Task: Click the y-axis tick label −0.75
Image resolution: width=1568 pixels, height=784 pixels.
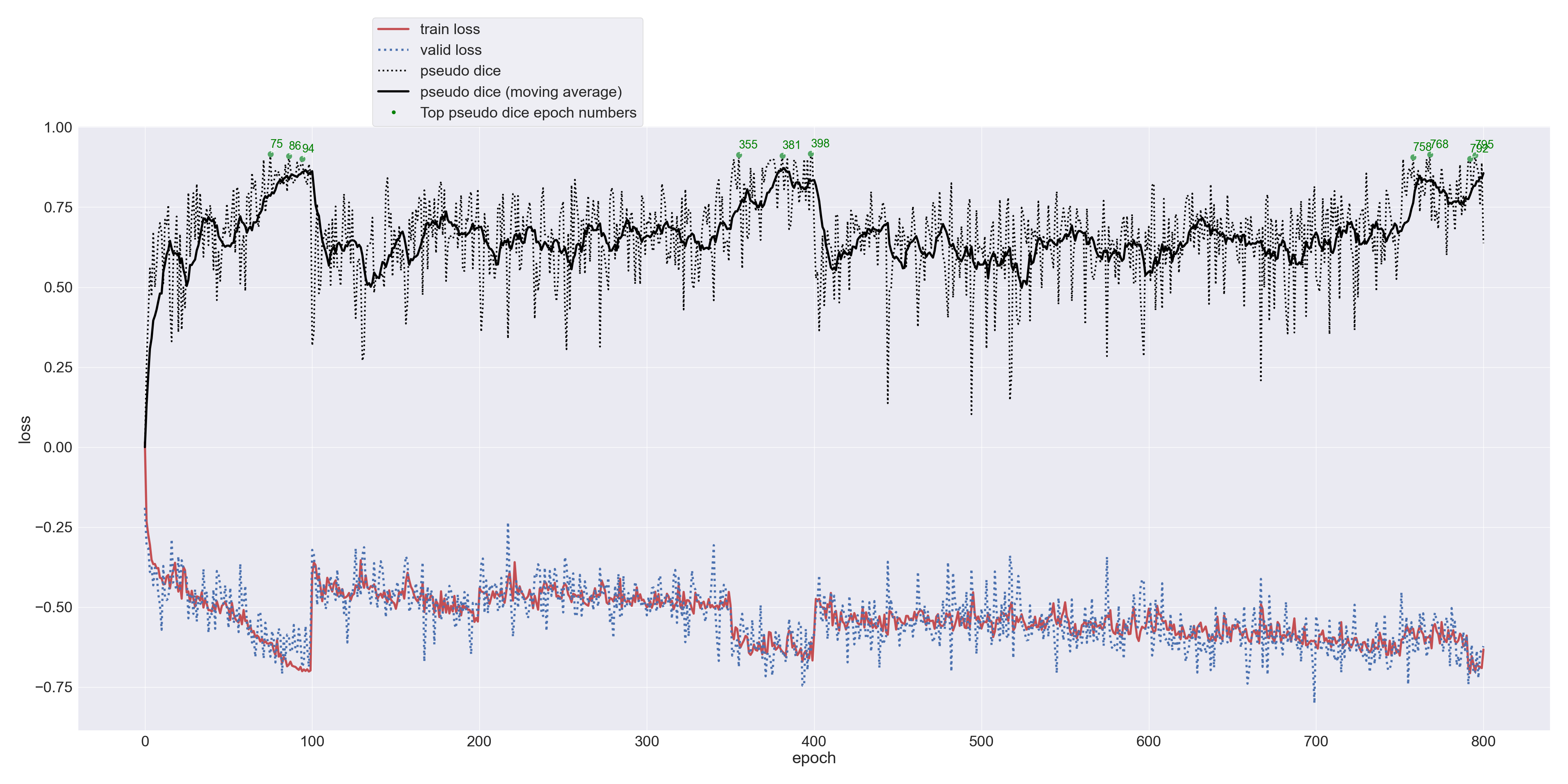Action: [54, 687]
